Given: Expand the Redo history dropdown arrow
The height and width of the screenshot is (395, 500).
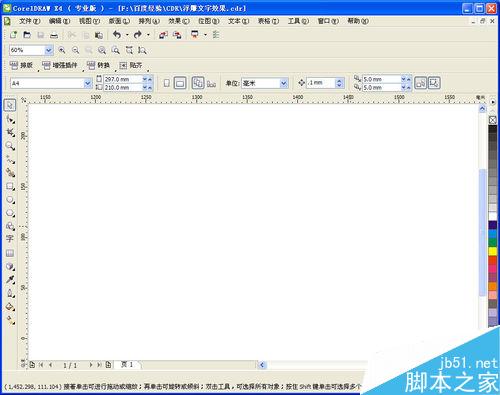Looking at the screenshot, I should [x=148, y=35].
